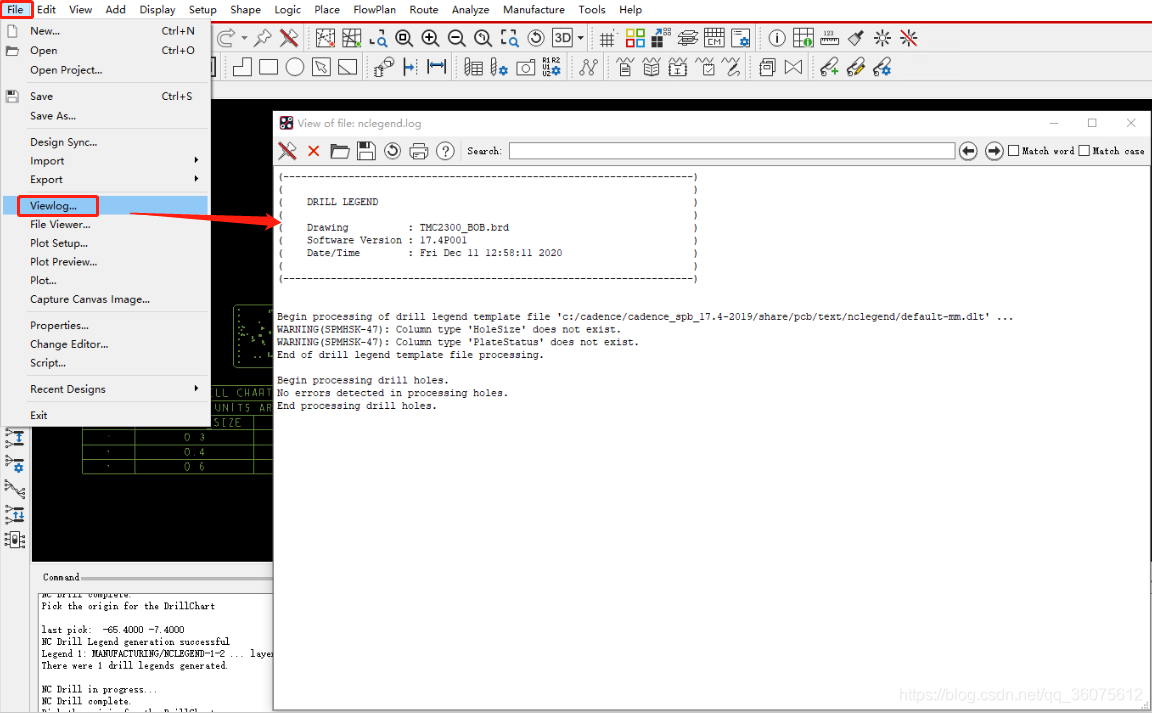1152x713 pixels.
Task: Enable the Match word checkbox
Action: pos(1014,151)
